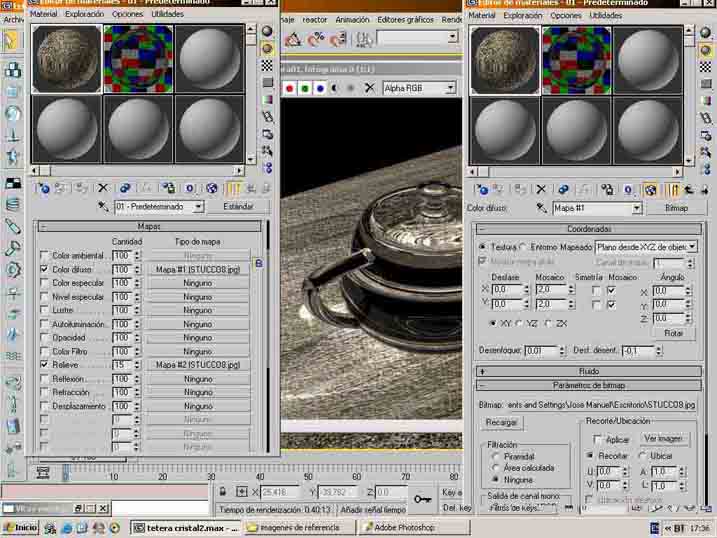Click Recargar bitmap button
The height and width of the screenshot is (538, 717).
point(502,422)
